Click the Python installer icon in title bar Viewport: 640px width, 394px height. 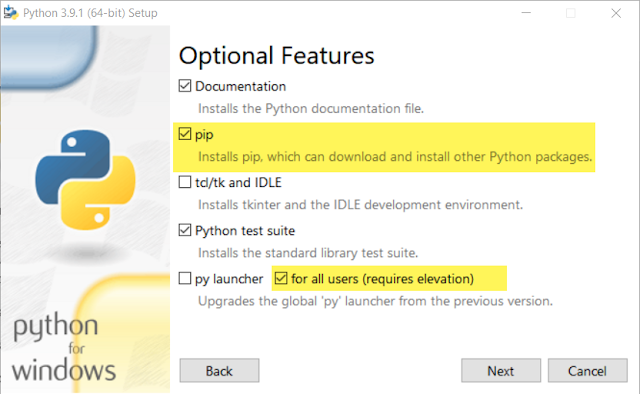pos(11,13)
